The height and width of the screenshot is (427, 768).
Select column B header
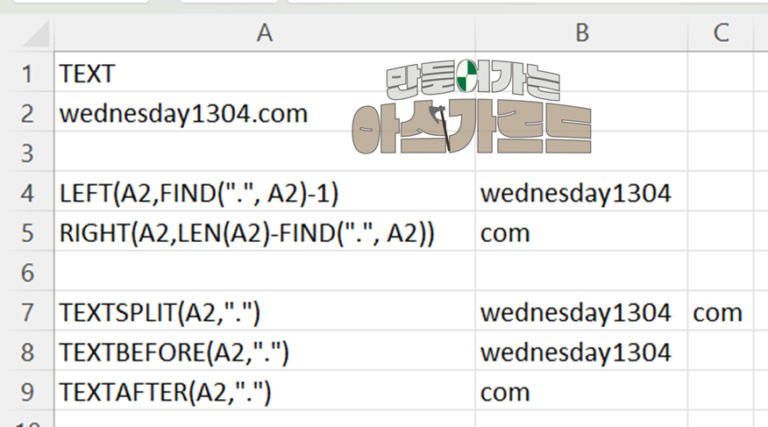(581, 33)
